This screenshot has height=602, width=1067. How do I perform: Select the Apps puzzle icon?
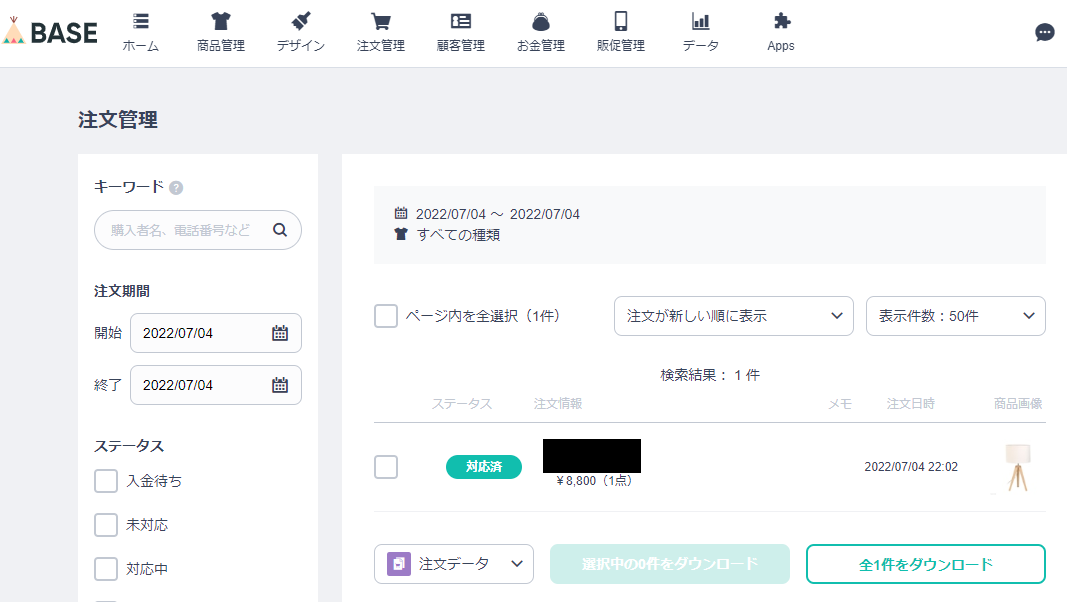coord(780,22)
